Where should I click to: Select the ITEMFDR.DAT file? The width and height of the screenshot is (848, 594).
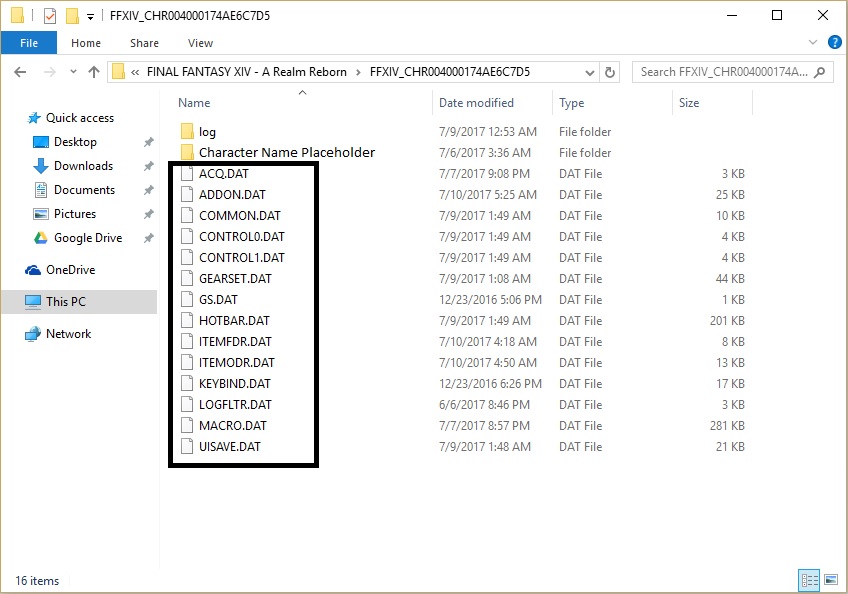coord(235,342)
